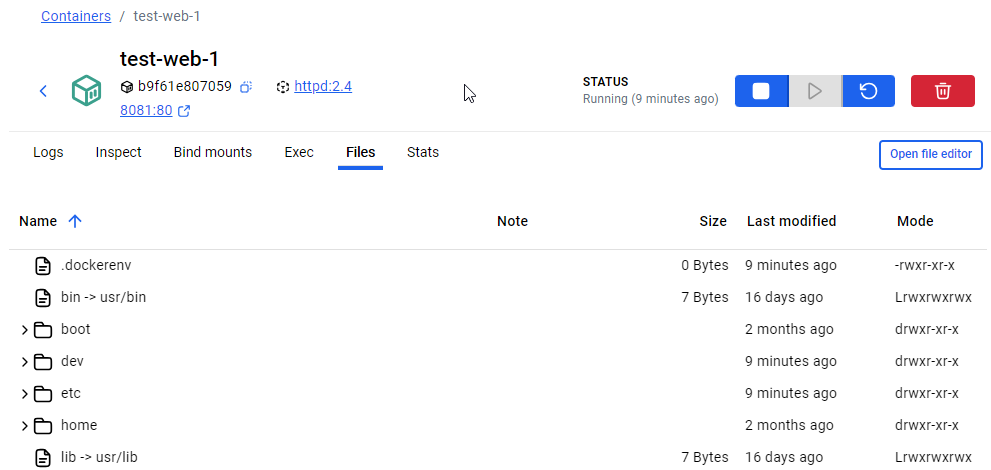Open the httpd:2.4 image link
The image size is (991, 470).
[x=322, y=87]
